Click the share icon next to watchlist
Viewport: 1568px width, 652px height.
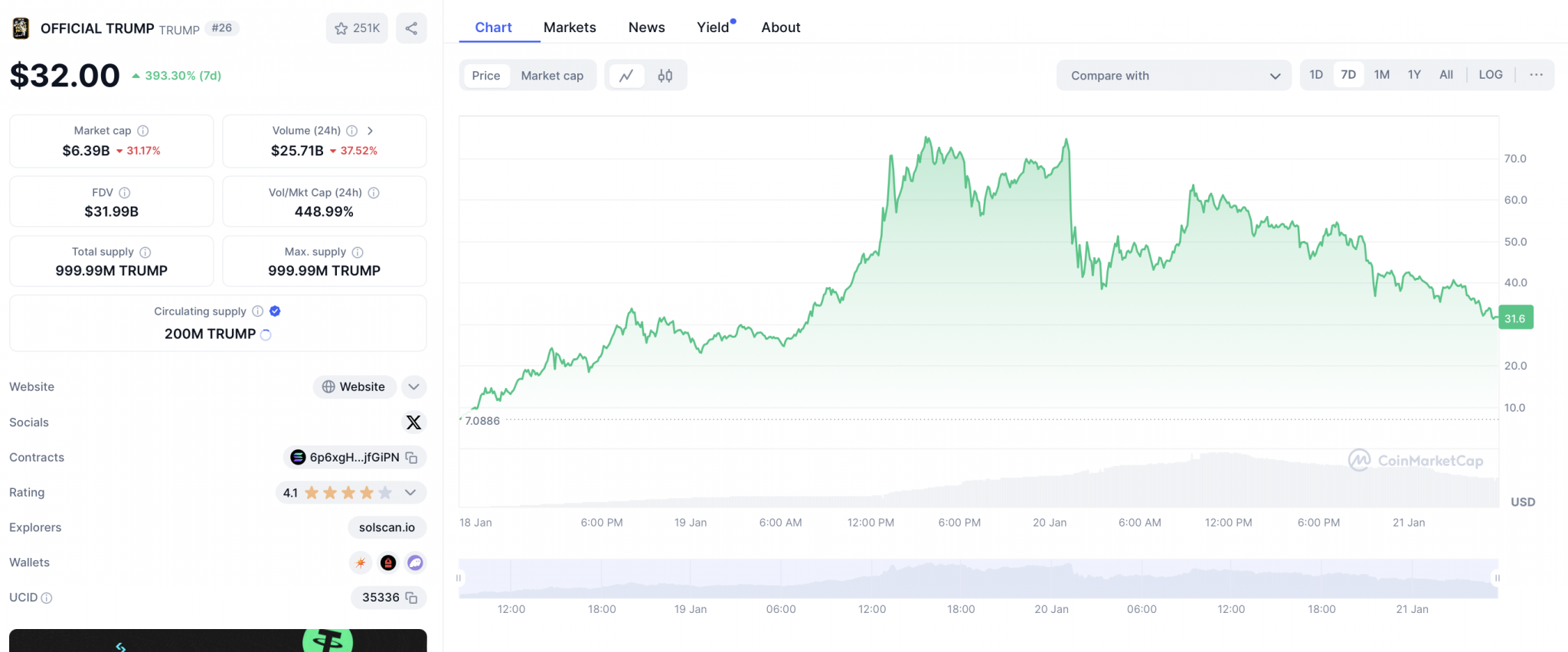coord(411,28)
